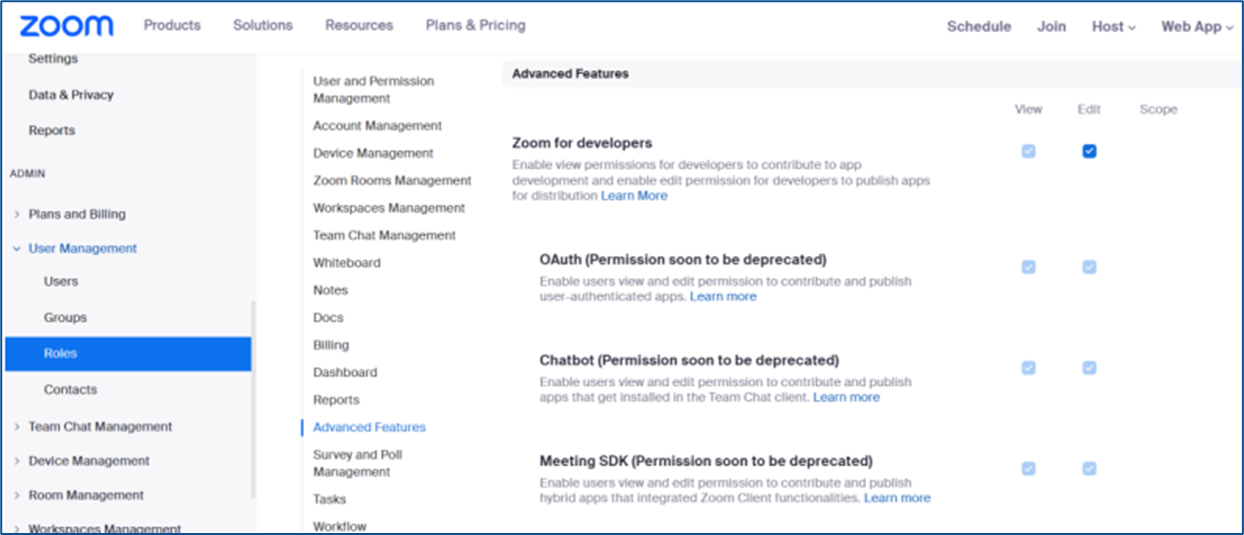Click Learn more link for Chatbot
The width and height of the screenshot is (1244, 535).
point(846,397)
